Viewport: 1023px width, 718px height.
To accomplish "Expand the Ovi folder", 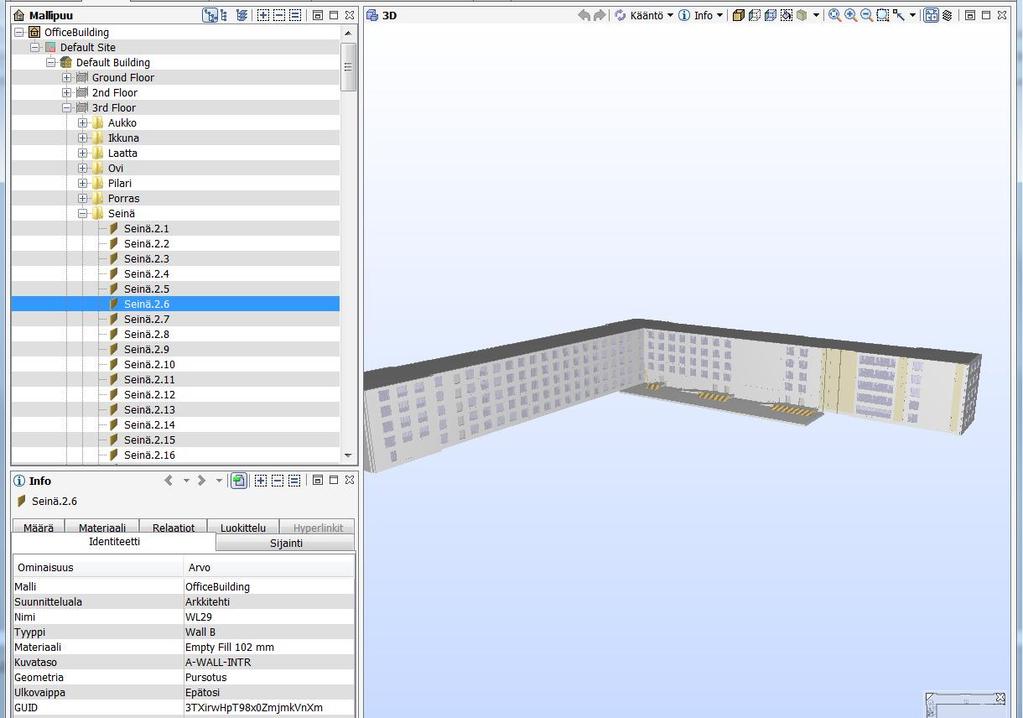I will 82,168.
